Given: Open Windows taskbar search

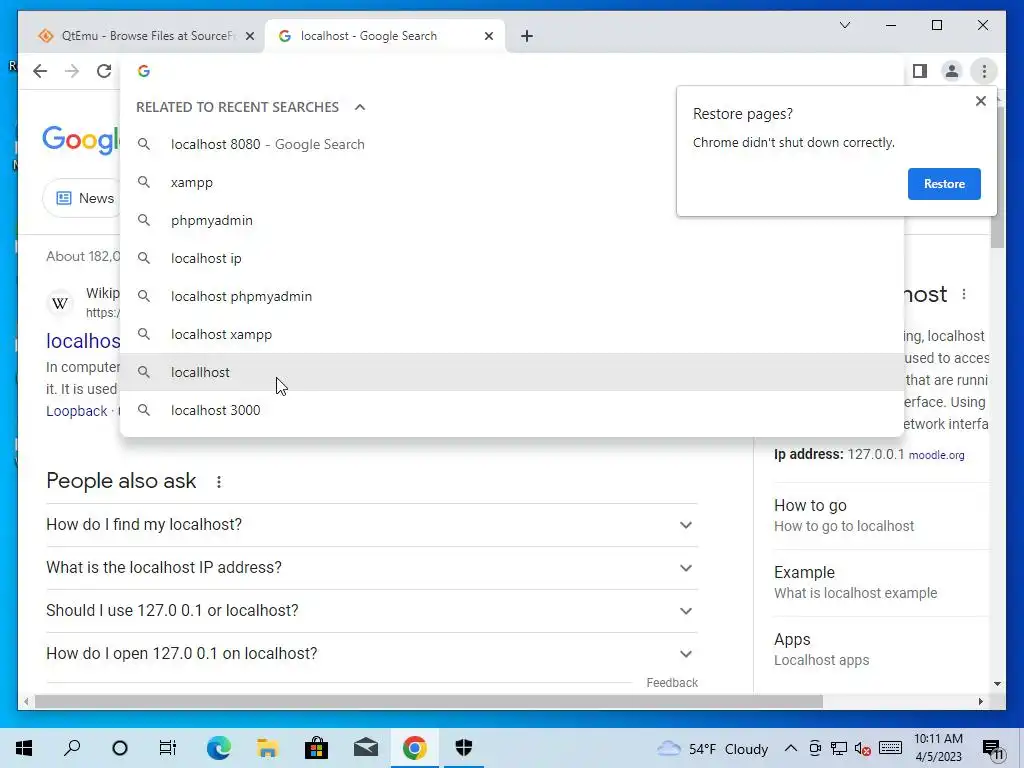Looking at the screenshot, I should pyautogui.click(x=72, y=748).
